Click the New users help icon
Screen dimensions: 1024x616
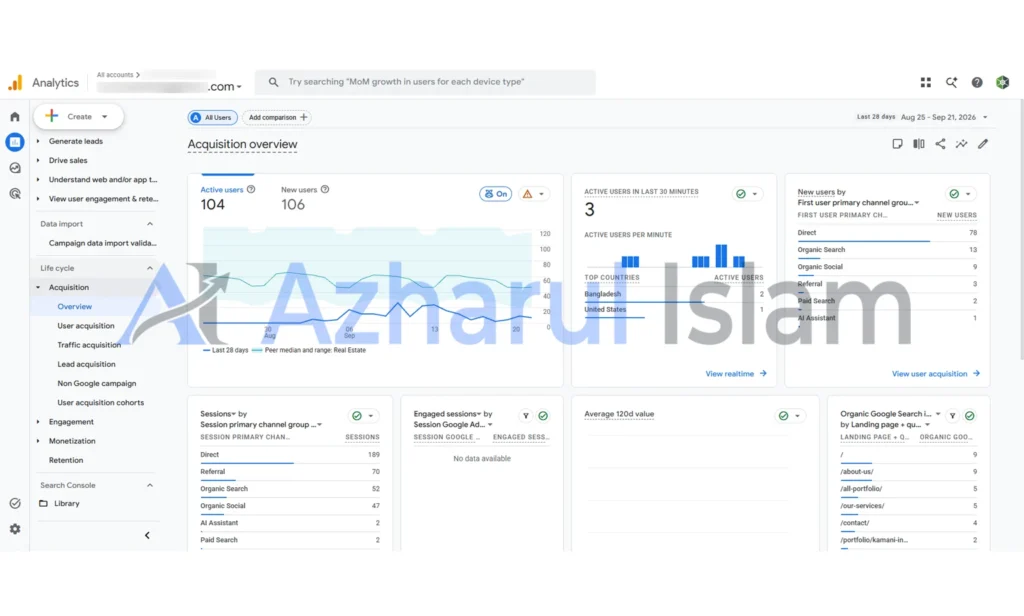click(x=325, y=189)
